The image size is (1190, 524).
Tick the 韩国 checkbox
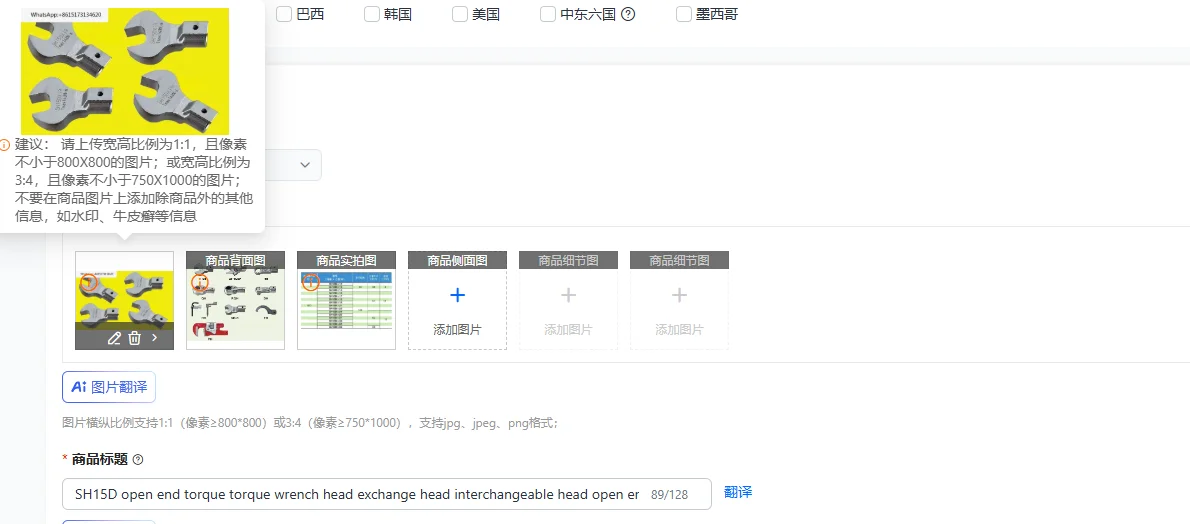tap(372, 14)
